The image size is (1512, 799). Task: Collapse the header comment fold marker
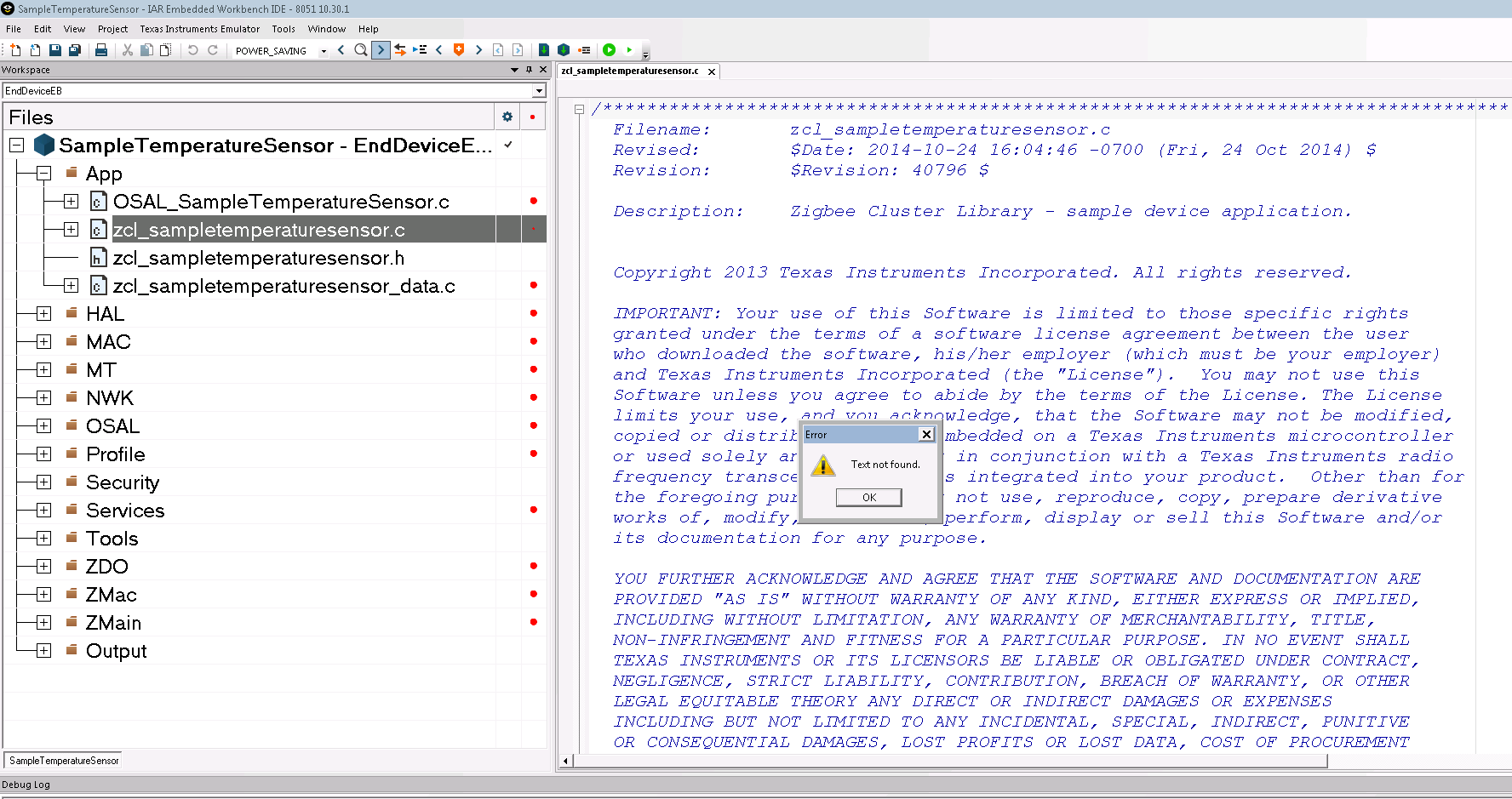[579, 109]
